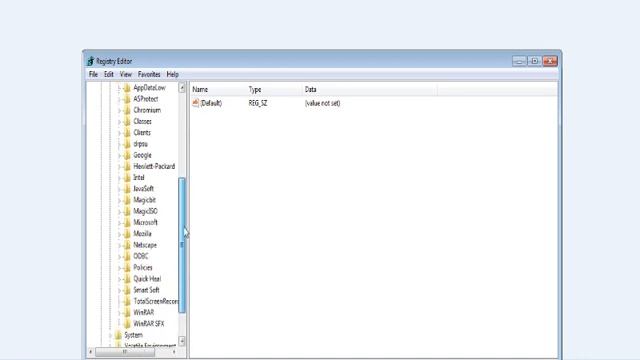Screen dimensions: 640x360
Task: Select the Mozilla folder icon
Action: 127,233
